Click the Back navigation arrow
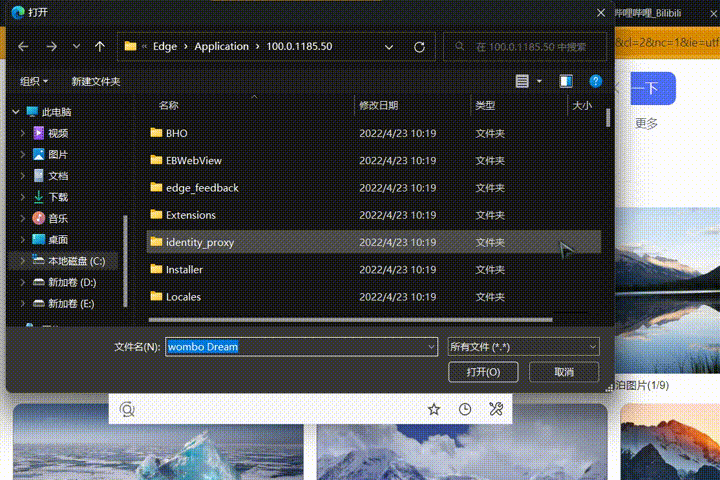The image size is (720, 480). [24, 46]
